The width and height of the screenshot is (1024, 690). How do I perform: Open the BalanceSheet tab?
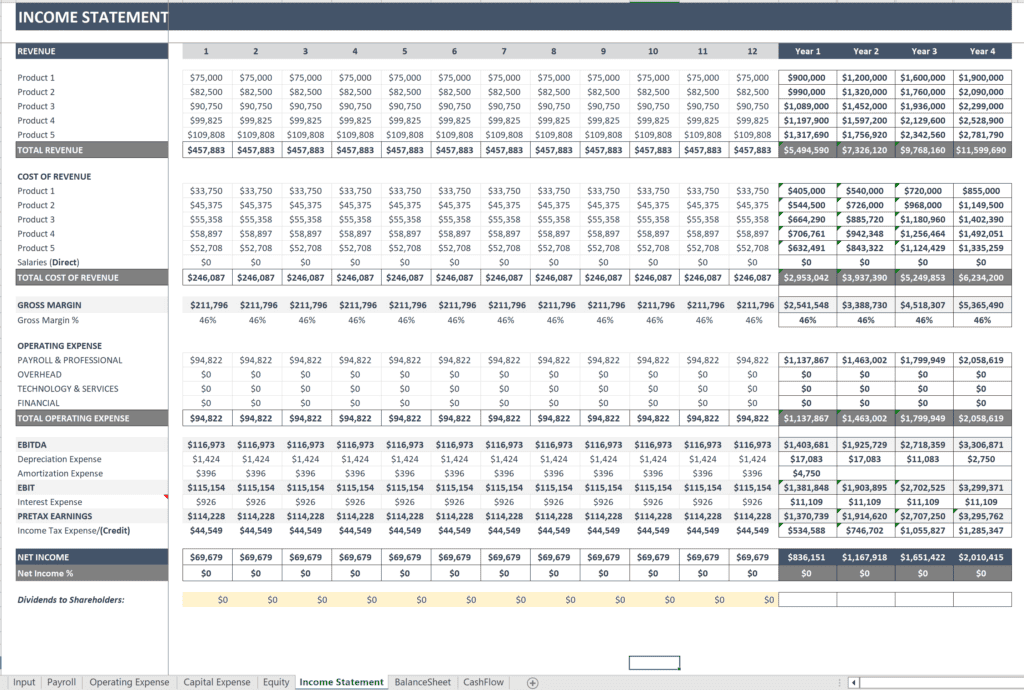pos(423,682)
